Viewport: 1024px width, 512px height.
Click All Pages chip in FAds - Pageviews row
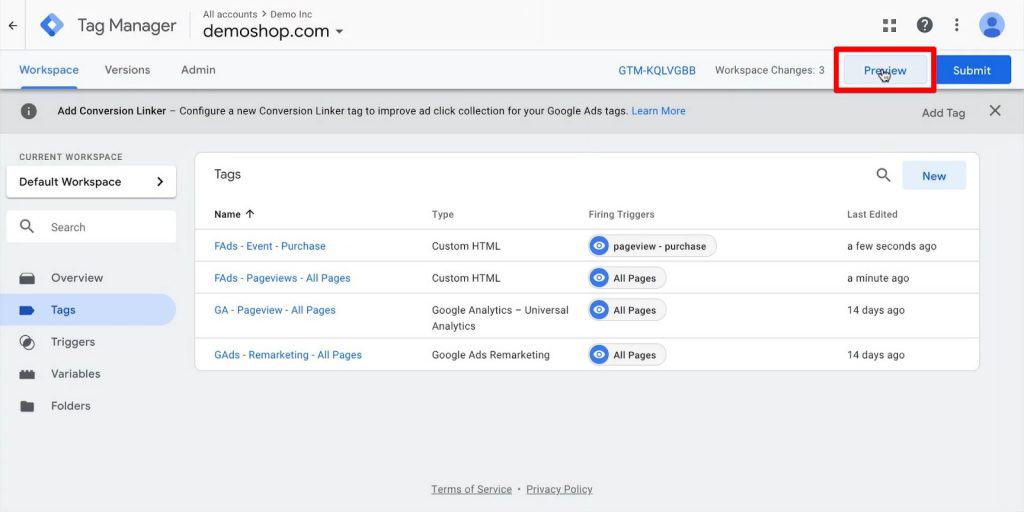(x=628, y=278)
